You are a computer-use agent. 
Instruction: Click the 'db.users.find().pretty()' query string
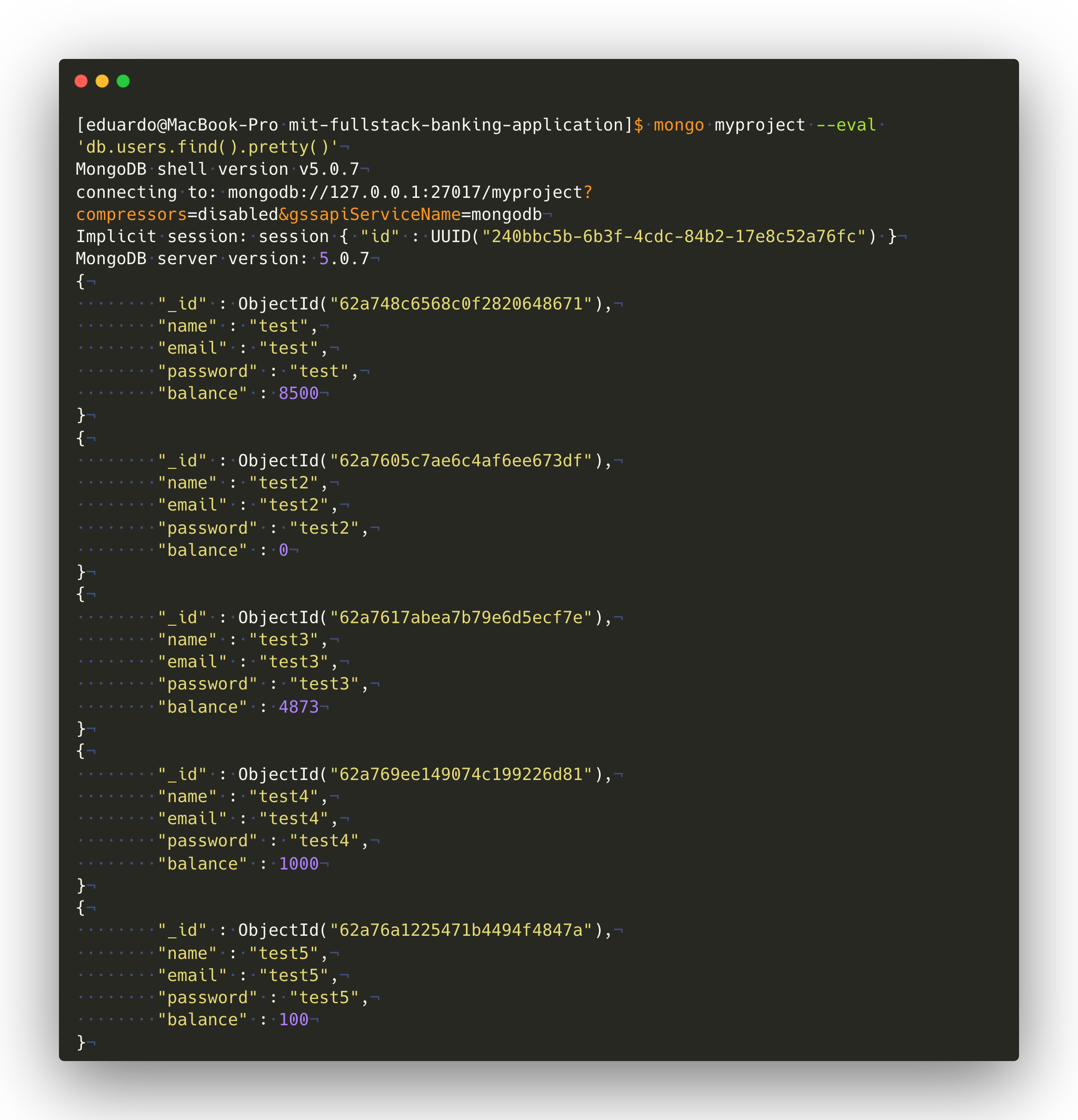point(207,147)
